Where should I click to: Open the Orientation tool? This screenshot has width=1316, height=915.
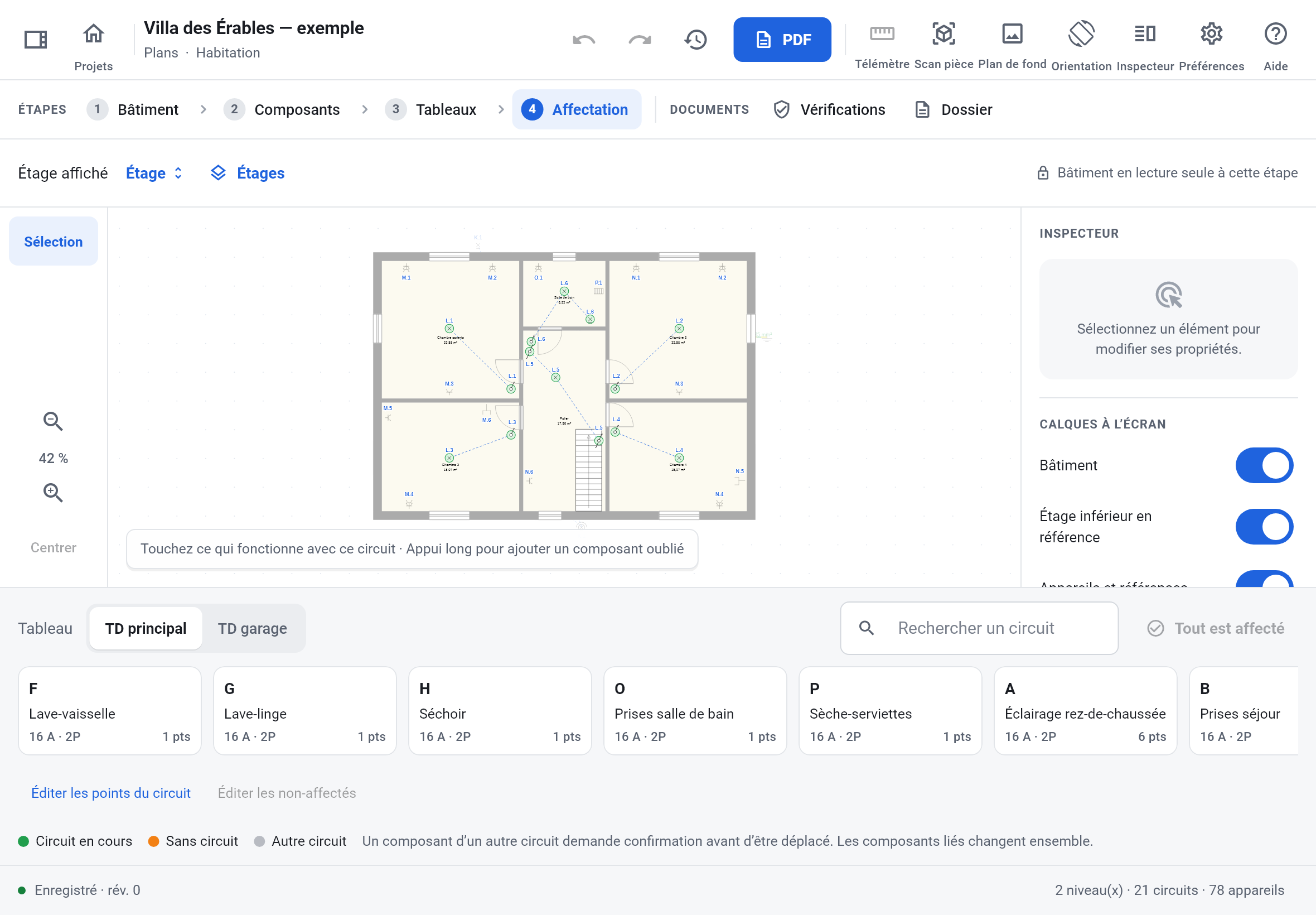[x=1081, y=46]
